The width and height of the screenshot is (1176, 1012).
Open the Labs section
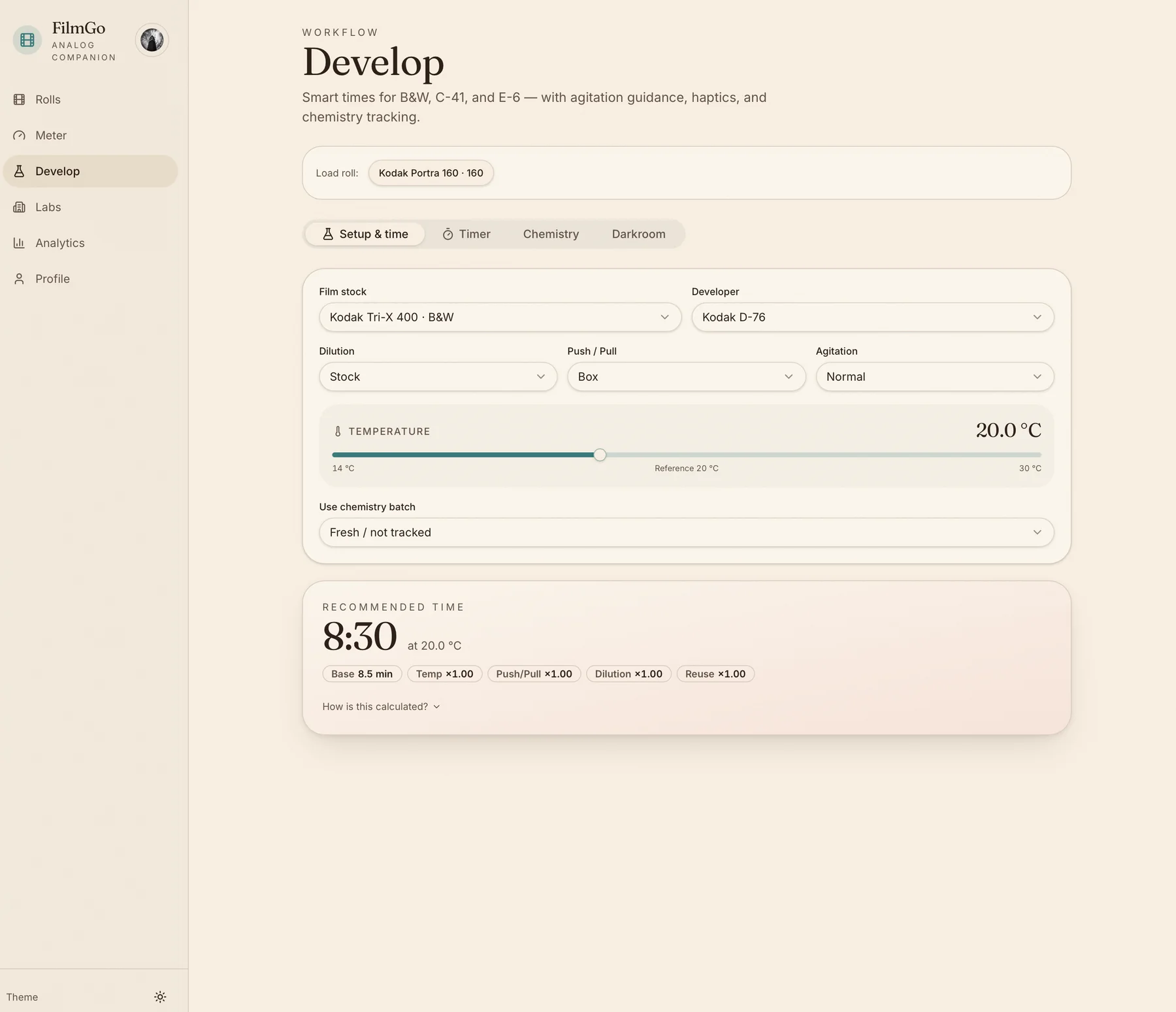[x=90, y=207]
